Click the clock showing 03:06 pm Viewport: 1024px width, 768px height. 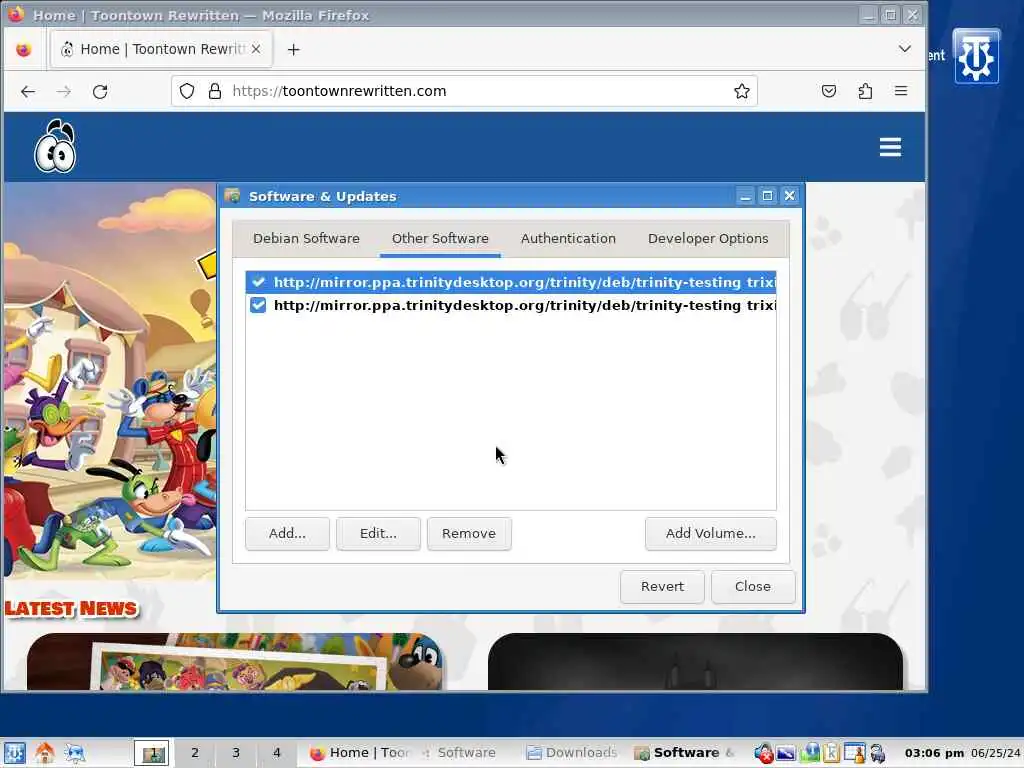click(934, 753)
